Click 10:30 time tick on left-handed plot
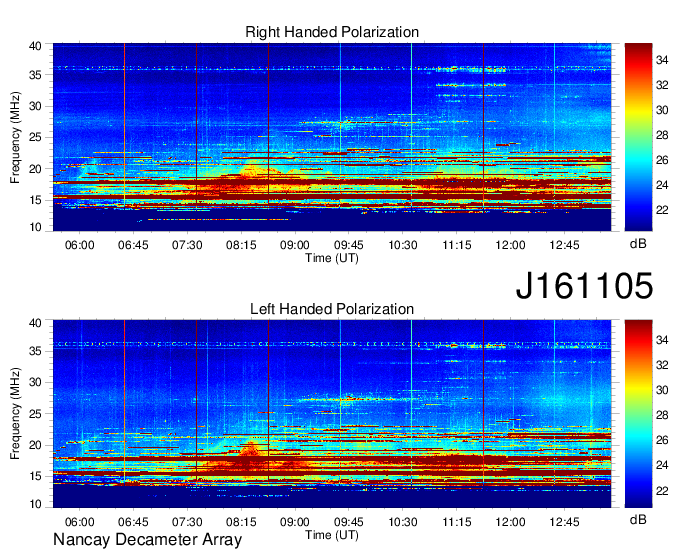 coord(402,522)
